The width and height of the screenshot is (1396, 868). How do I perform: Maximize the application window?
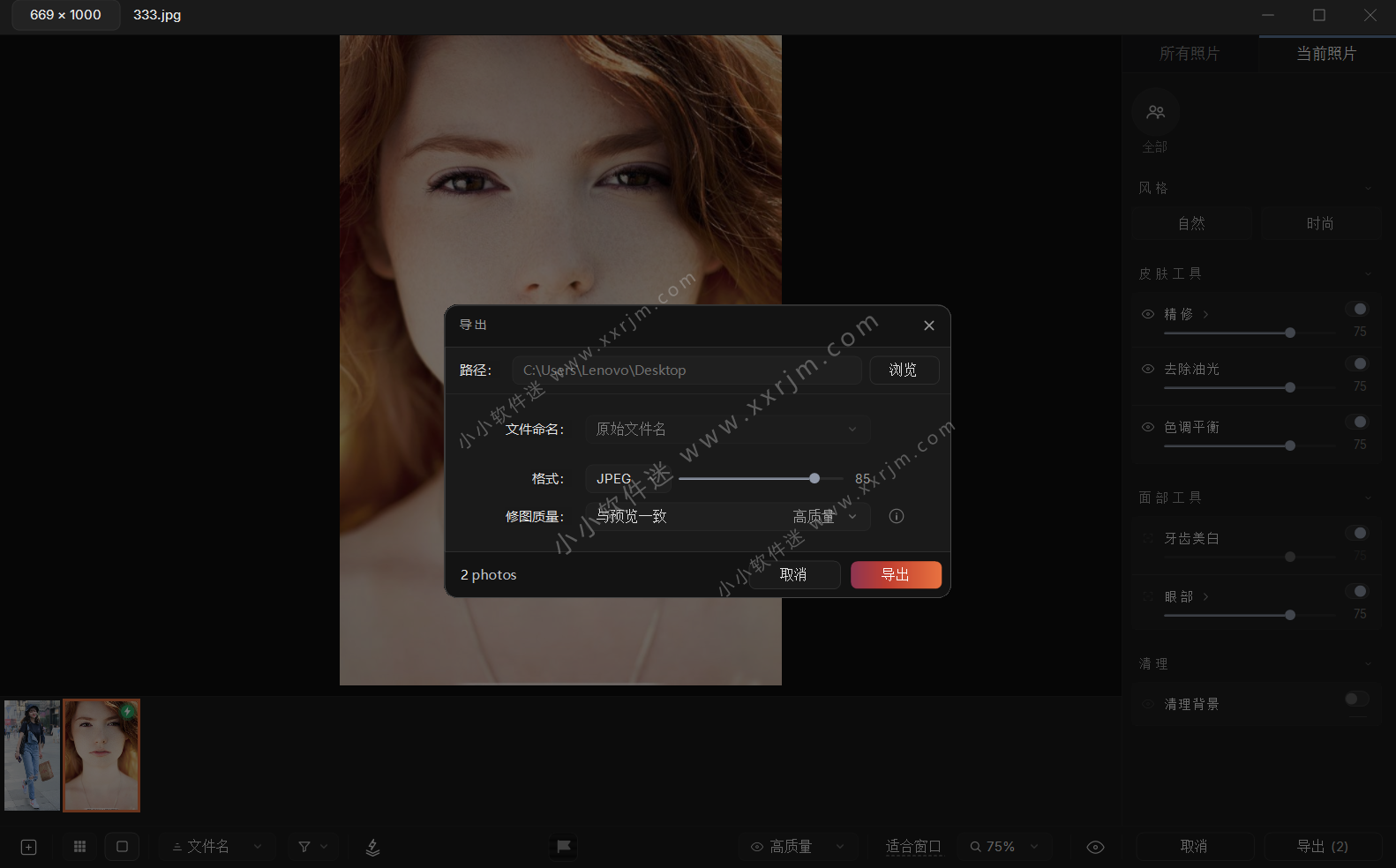(1319, 15)
